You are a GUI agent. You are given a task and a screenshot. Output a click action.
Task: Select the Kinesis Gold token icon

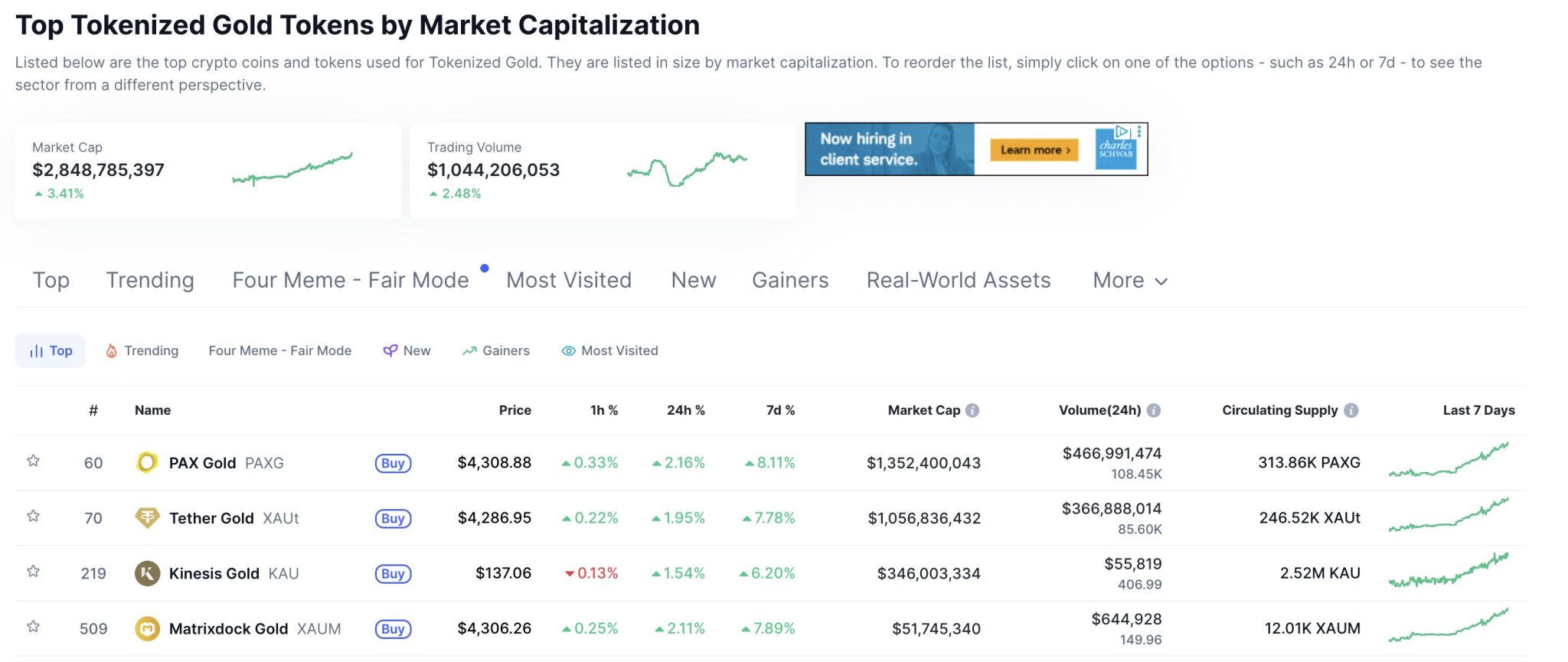pyautogui.click(x=145, y=573)
